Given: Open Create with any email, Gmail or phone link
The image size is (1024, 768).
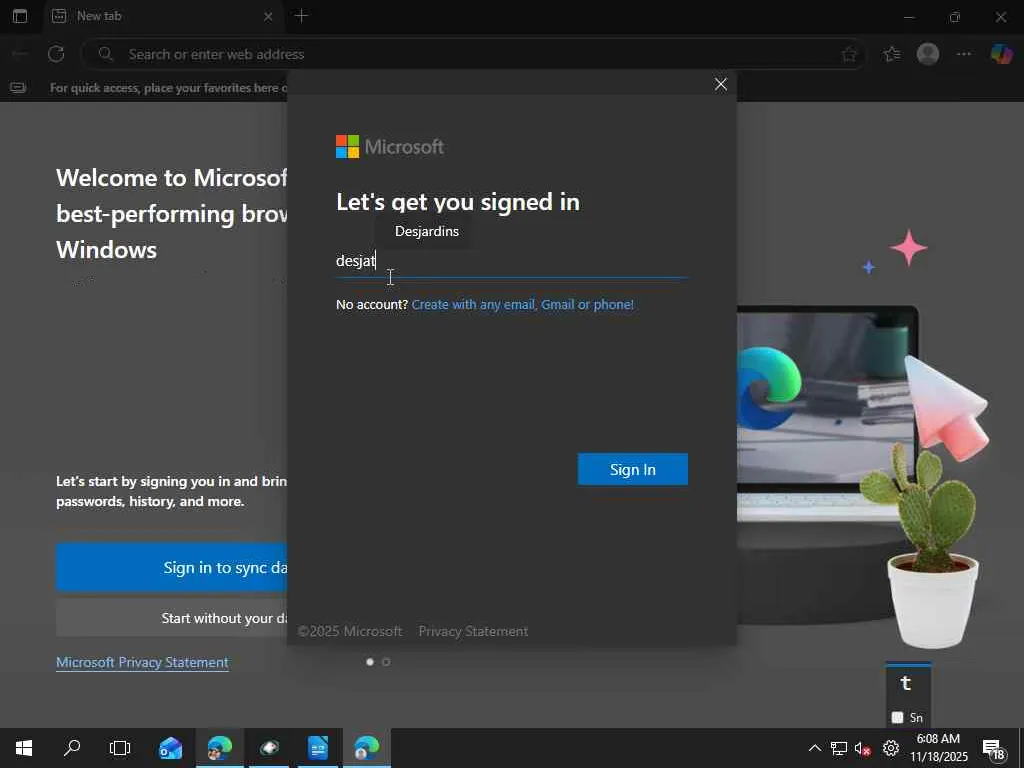Looking at the screenshot, I should (x=522, y=304).
